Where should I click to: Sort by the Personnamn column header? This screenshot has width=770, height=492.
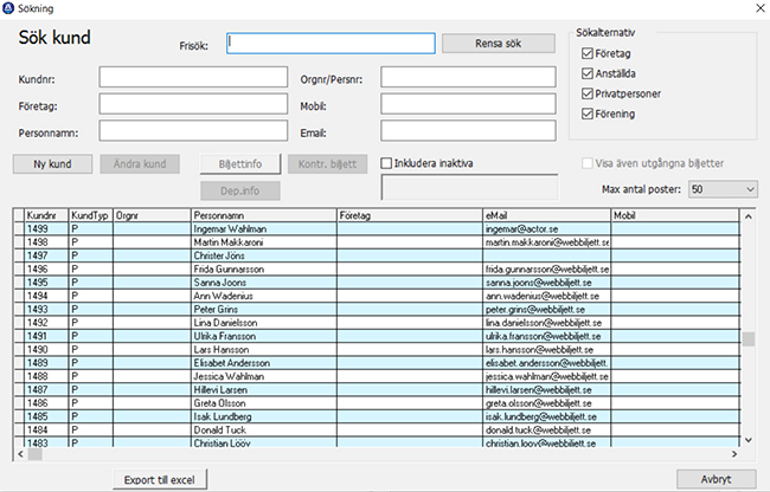coord(264,216)
